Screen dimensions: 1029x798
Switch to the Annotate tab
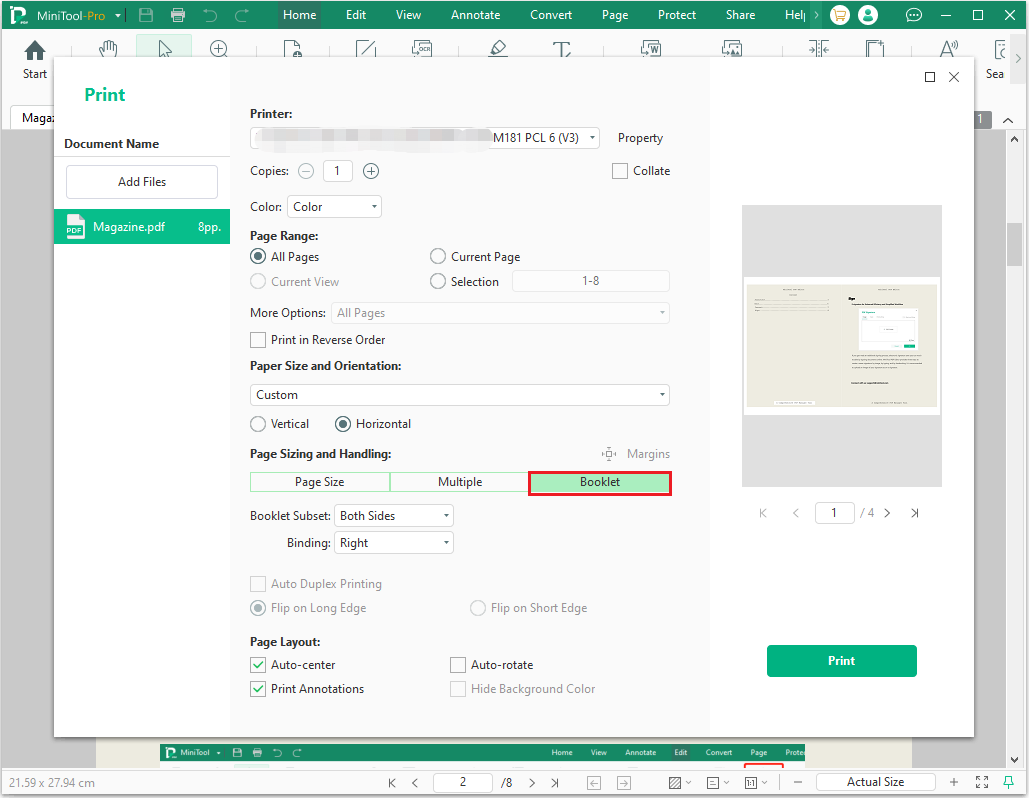[475, 14]
